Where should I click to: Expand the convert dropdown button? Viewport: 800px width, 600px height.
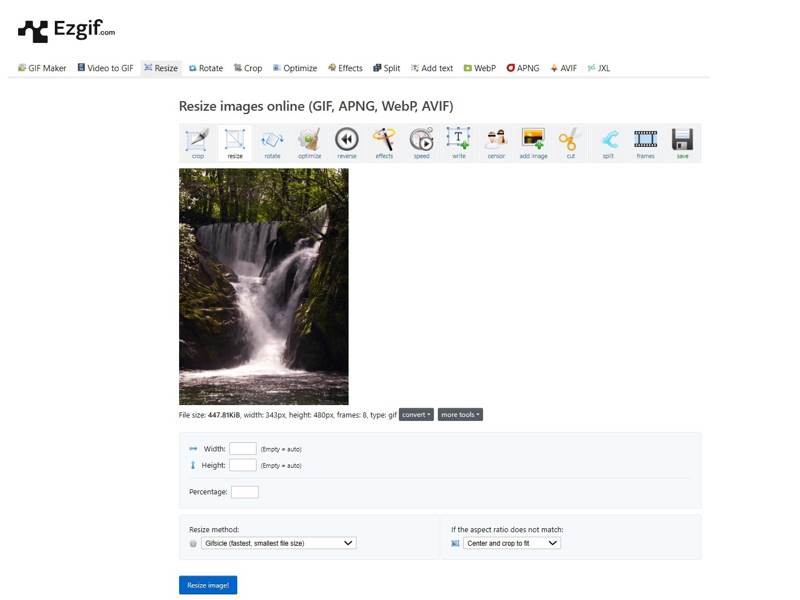coord(416,414)
